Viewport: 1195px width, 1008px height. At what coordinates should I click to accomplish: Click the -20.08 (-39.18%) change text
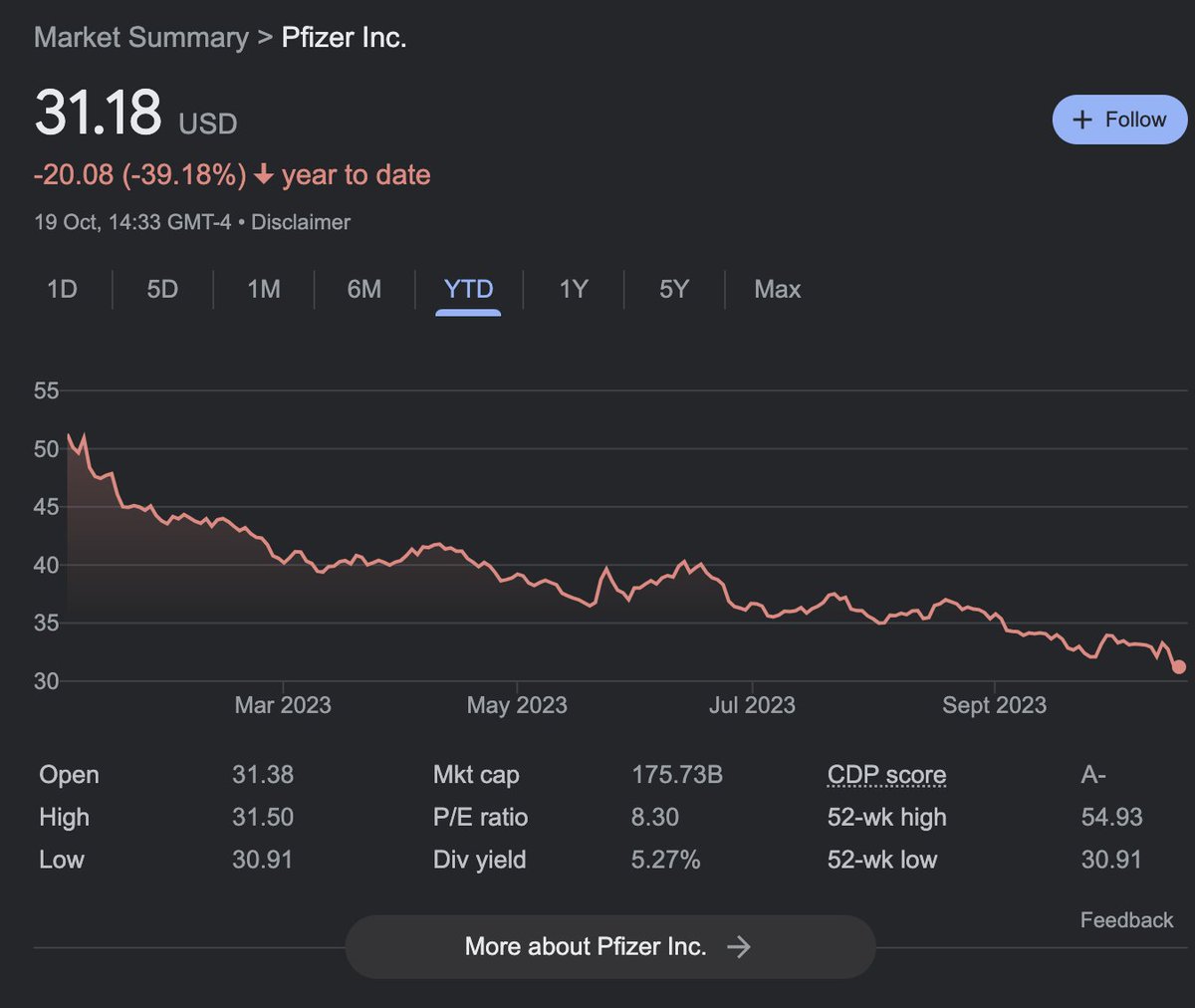[x=139, y=175]
